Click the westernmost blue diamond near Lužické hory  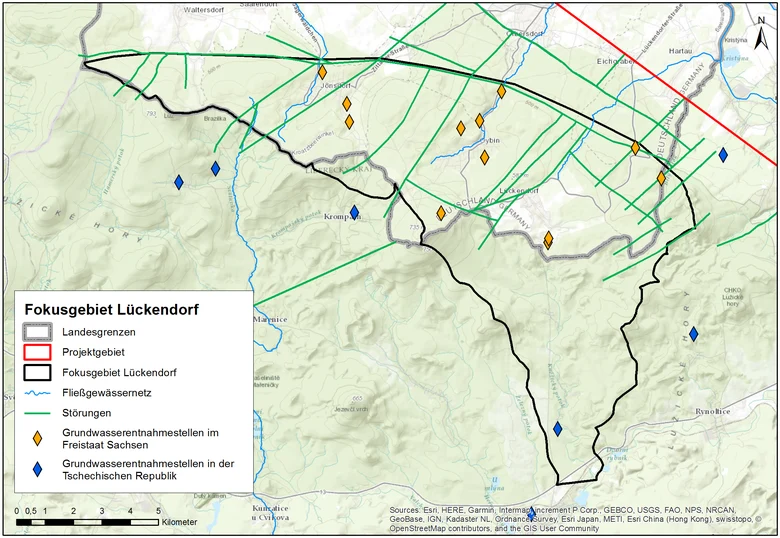tap(179, 182)
